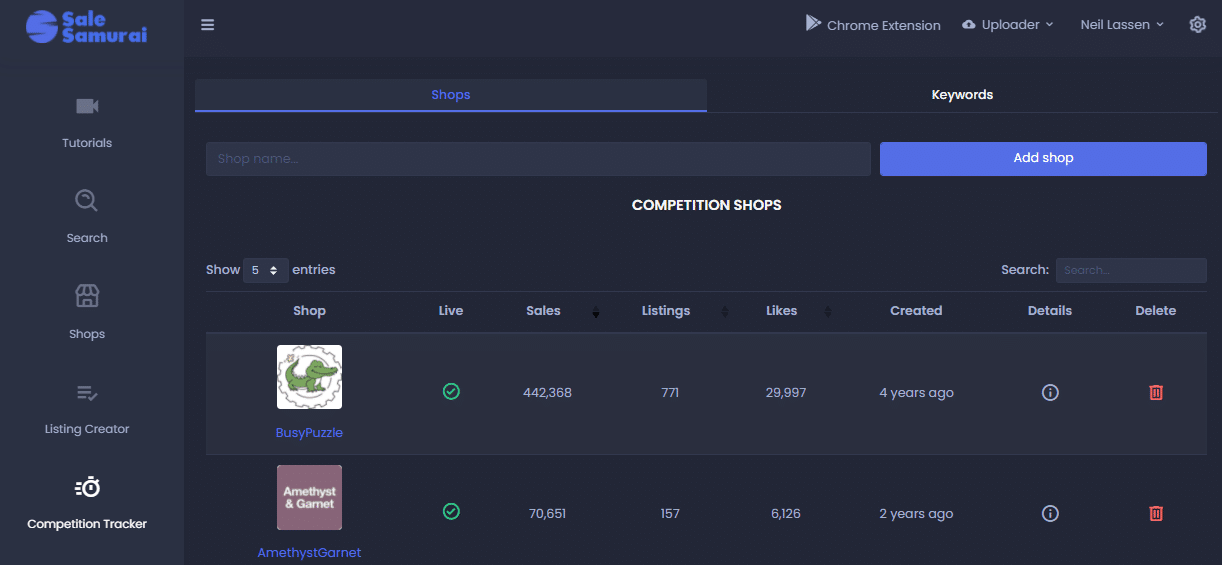Go to Shops storefront icon in sidebar
This screenshot has height=565, width=1222.
click(87, 296)
